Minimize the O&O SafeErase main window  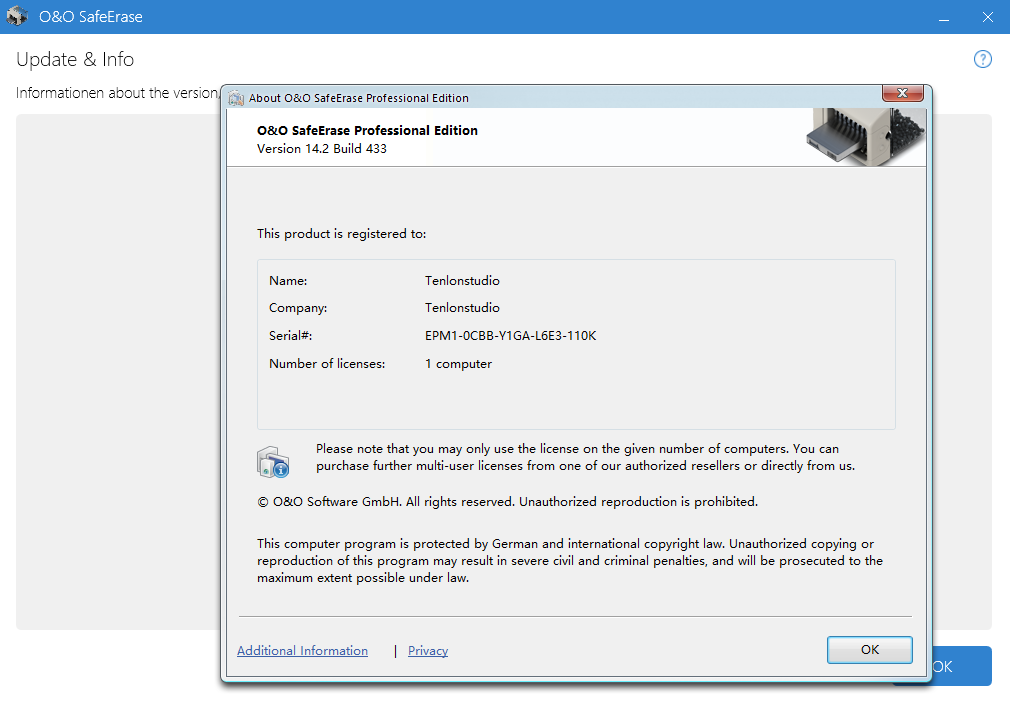[x=944, y=17]
